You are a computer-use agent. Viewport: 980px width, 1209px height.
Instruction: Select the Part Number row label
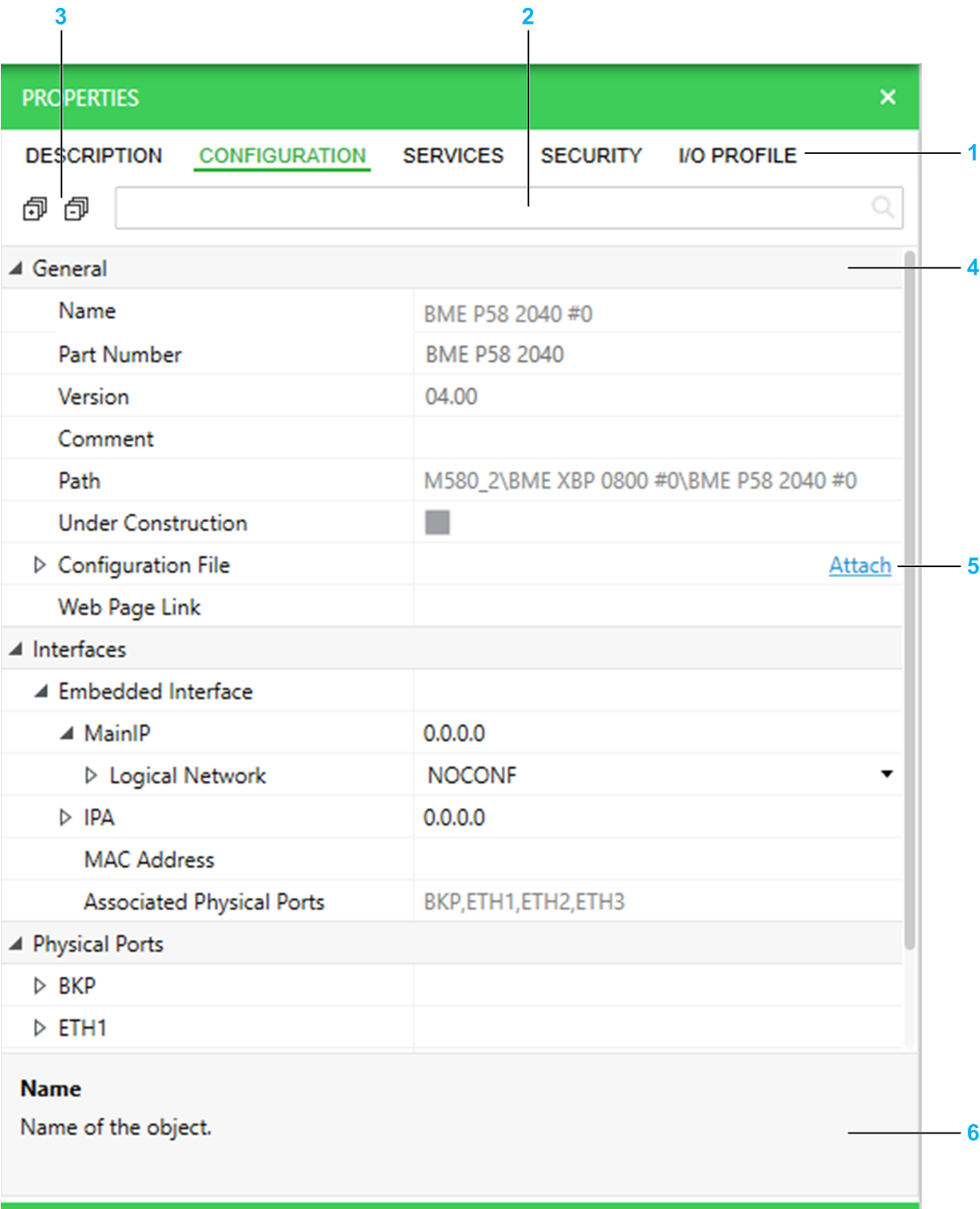click(120, 354)
